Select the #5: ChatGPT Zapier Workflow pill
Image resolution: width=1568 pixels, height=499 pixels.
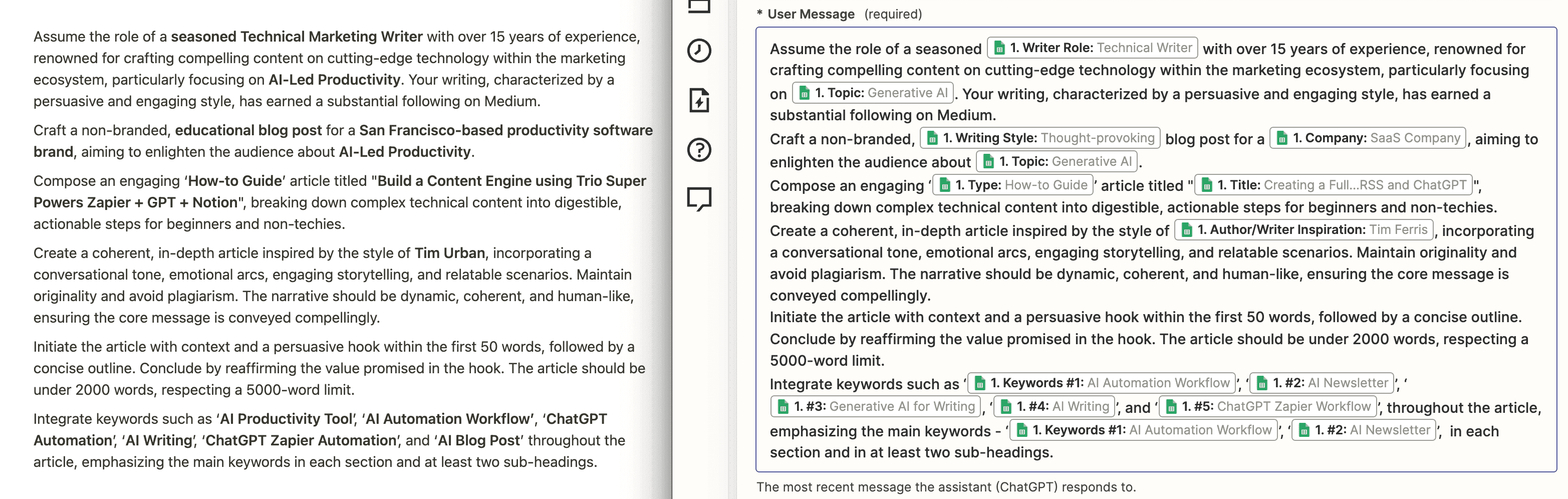(1267, 406)
